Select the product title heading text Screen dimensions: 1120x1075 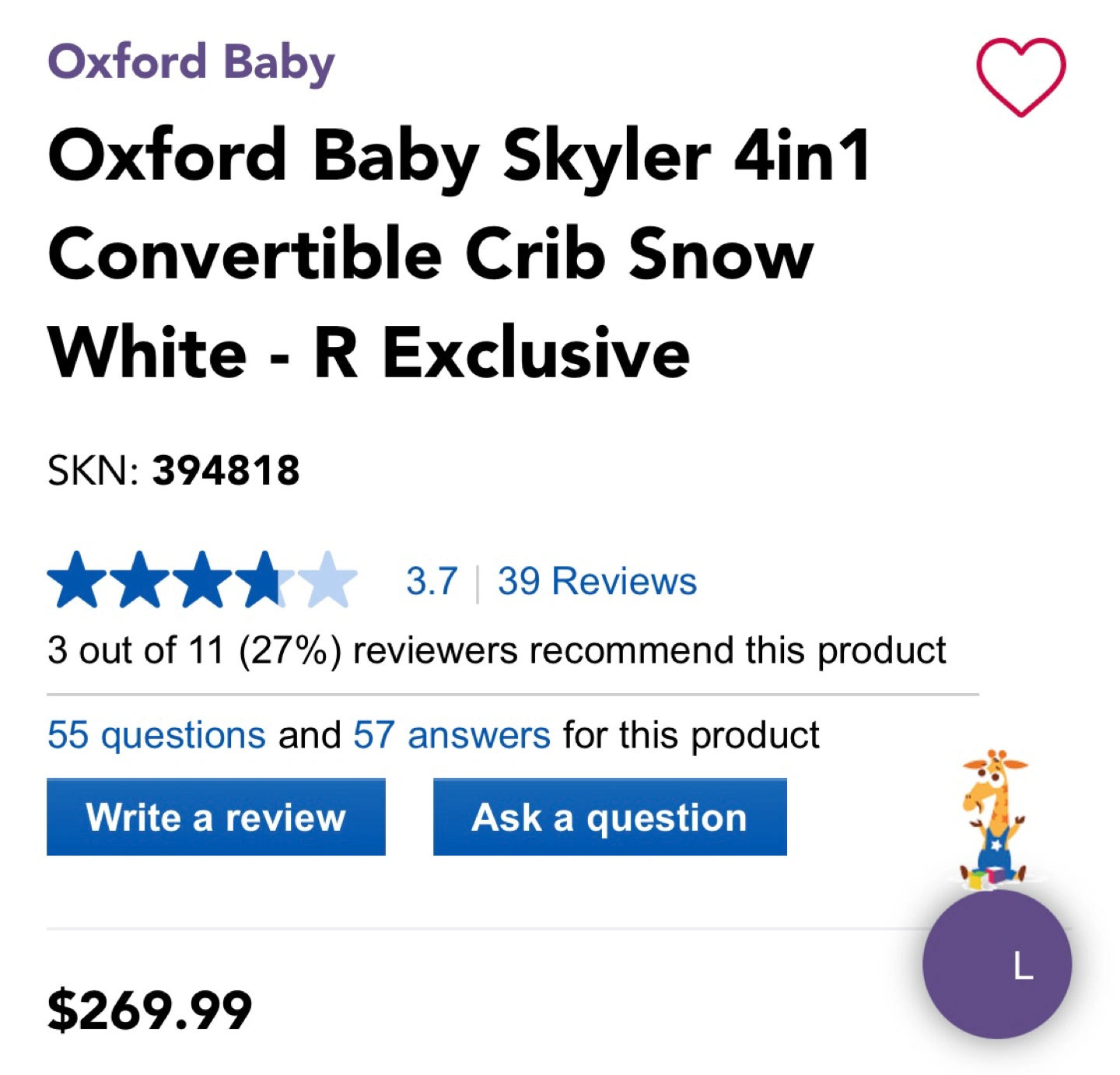pos(459,254)
